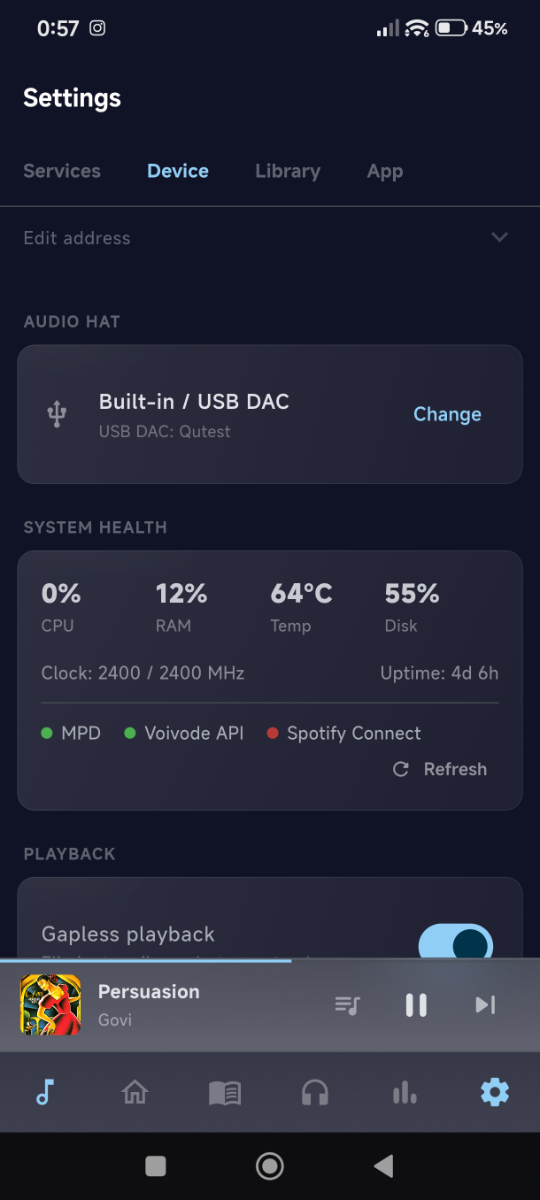
Task: Open the queue icon in mini player
Action: coord(347,1005)
